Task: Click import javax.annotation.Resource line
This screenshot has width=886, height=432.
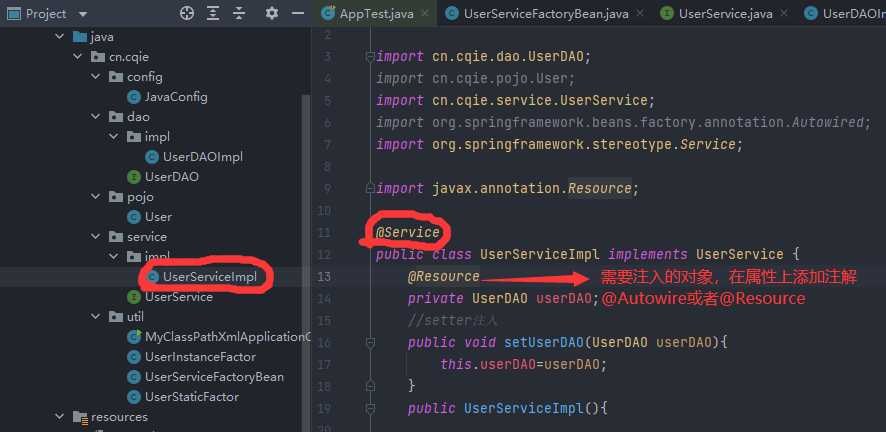Action: pyautogui.click(x=507, y=189)
